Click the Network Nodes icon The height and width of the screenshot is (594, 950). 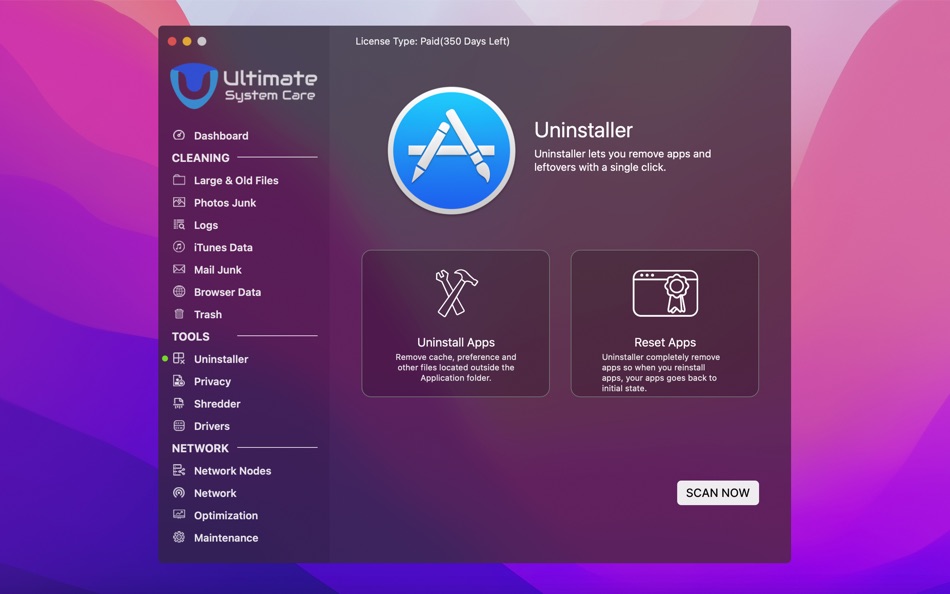[x=179, y=470]
